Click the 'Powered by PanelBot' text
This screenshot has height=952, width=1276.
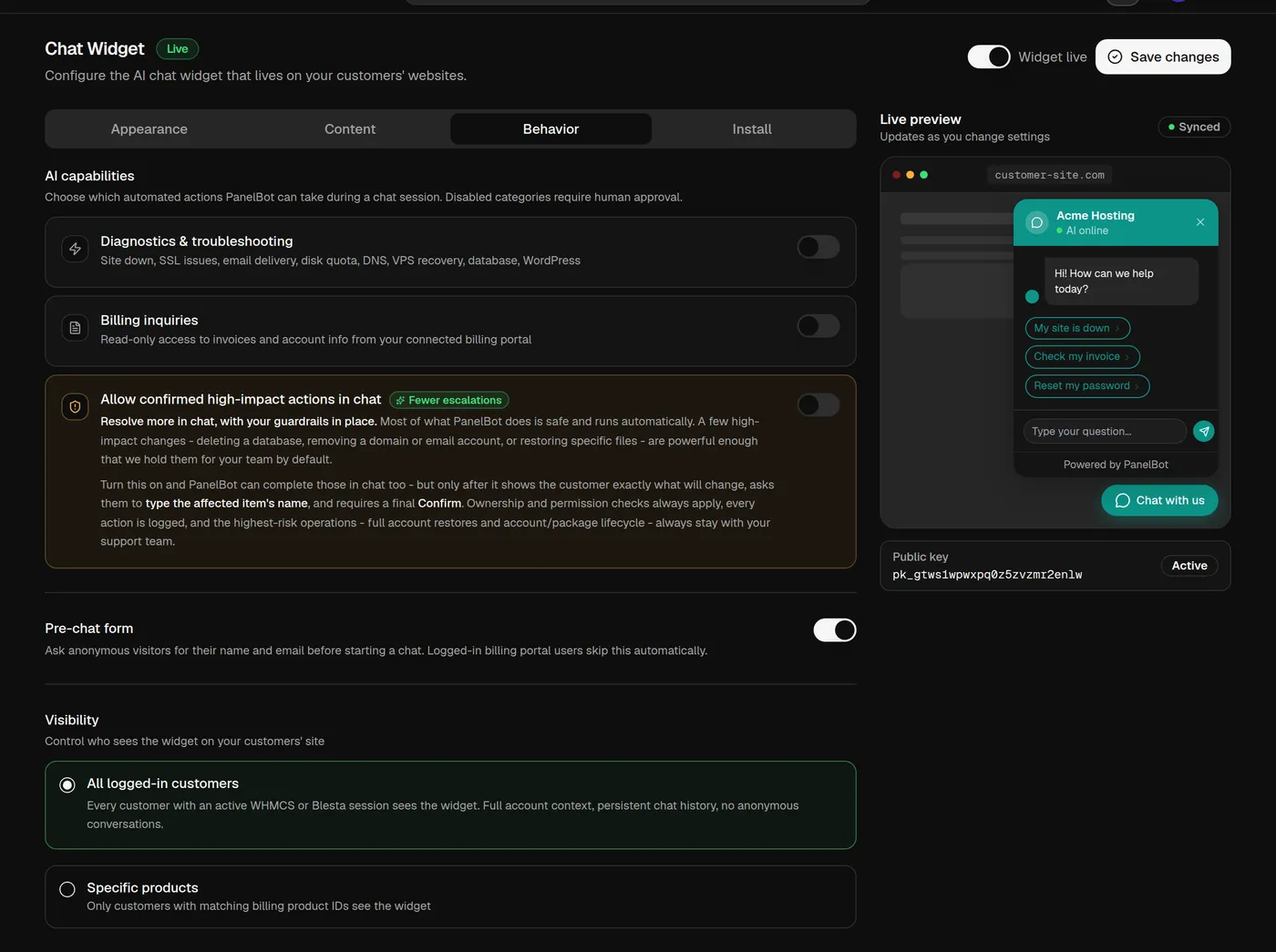pos(1116,465)
